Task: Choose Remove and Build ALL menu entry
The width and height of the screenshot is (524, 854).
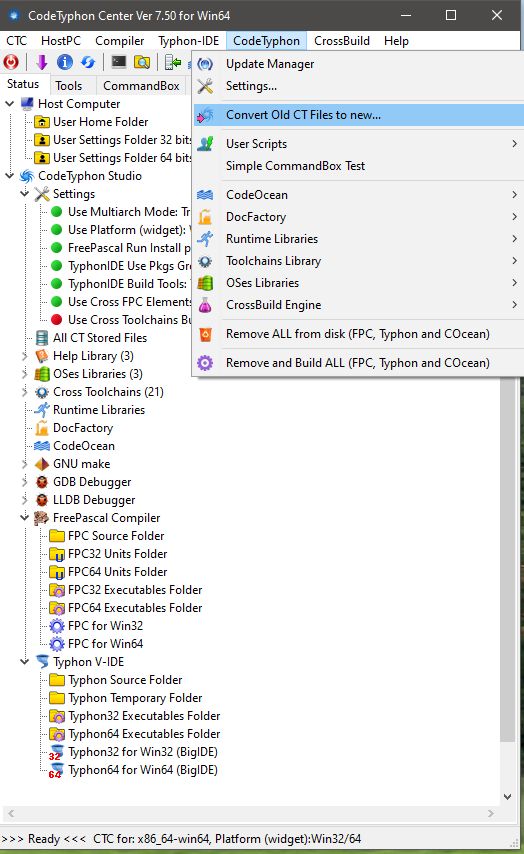Action: (x=360, y=363)
